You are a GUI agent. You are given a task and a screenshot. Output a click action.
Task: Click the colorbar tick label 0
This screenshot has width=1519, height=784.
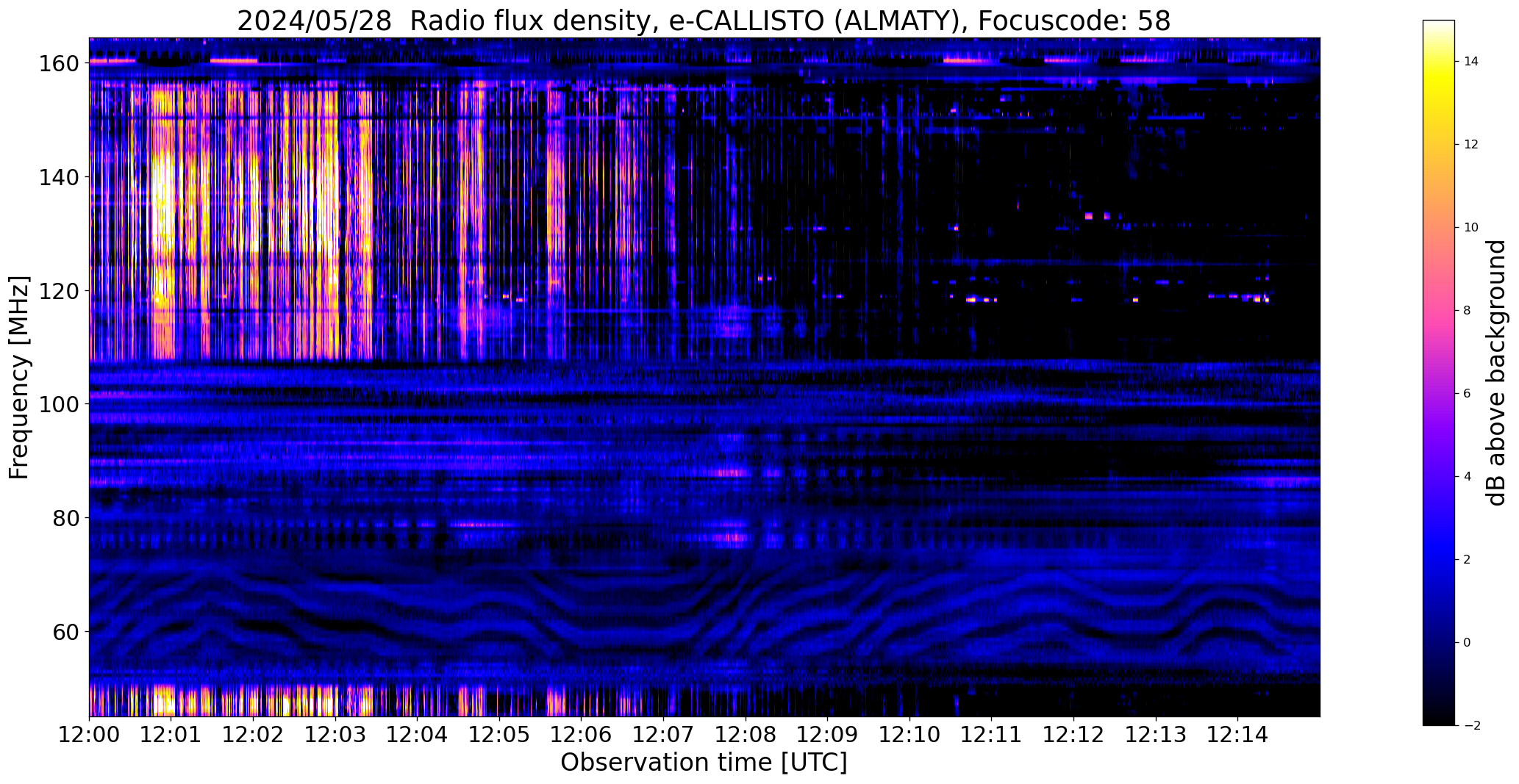pos(1468,643)
